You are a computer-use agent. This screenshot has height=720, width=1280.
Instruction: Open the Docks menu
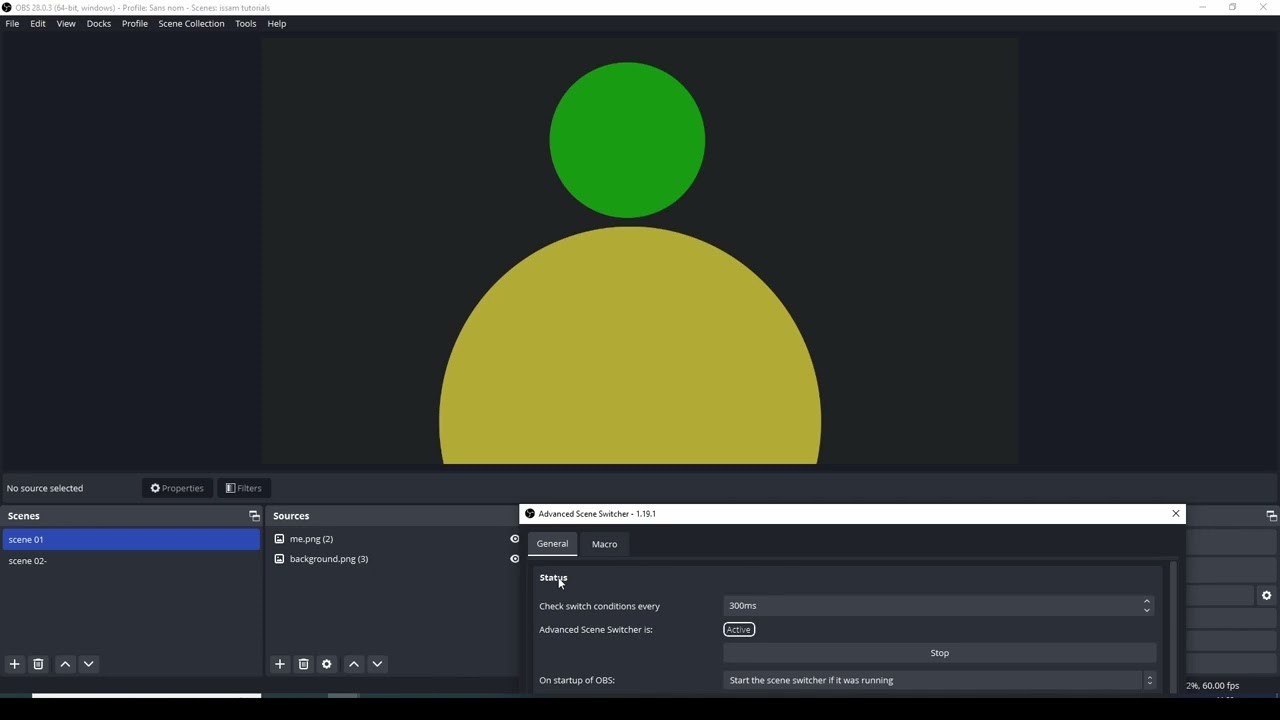pyautogui.click(x=99, y=23)
